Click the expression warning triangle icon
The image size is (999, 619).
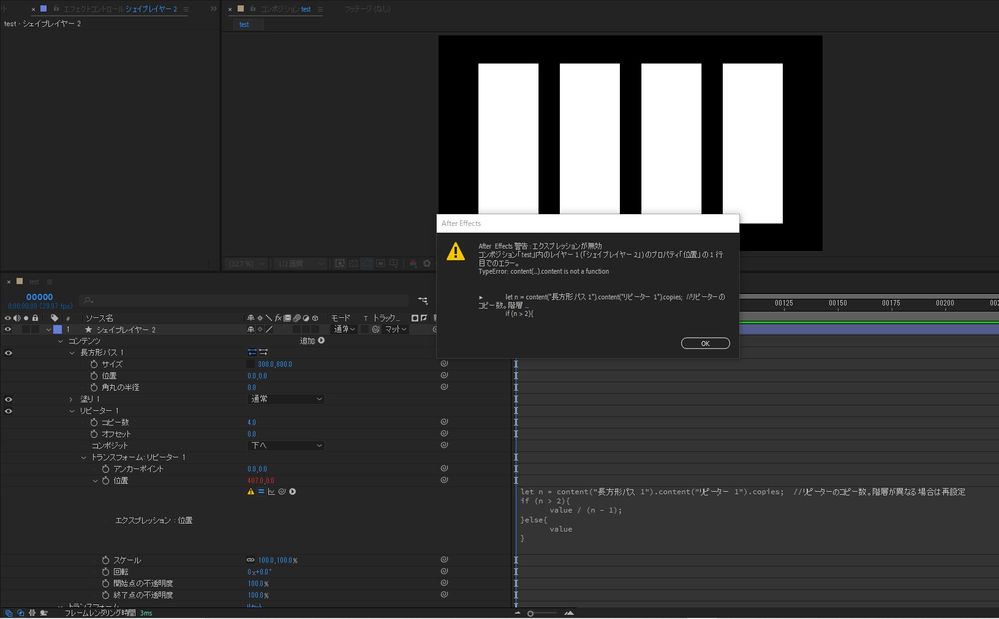(250, 492)
